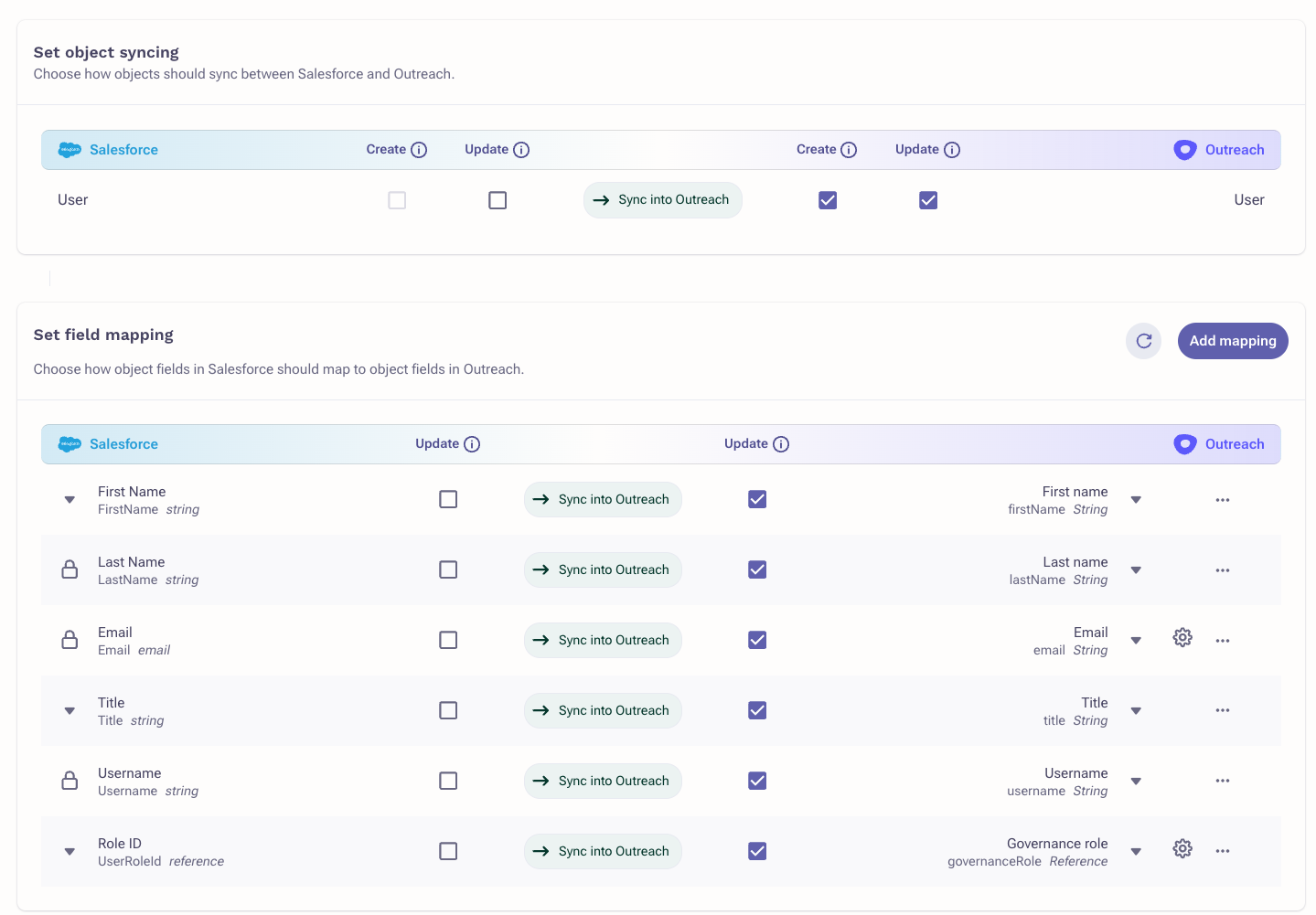Change sync direction for User object

click(x=663, y=200)
